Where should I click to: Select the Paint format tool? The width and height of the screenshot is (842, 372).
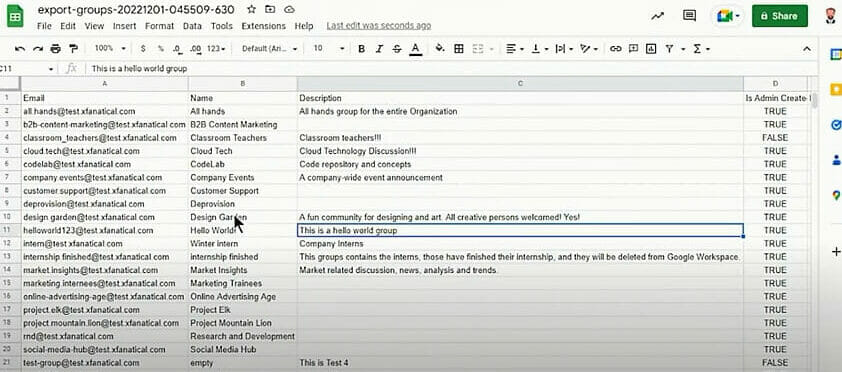pyautogui.click(x=73, y=49)
